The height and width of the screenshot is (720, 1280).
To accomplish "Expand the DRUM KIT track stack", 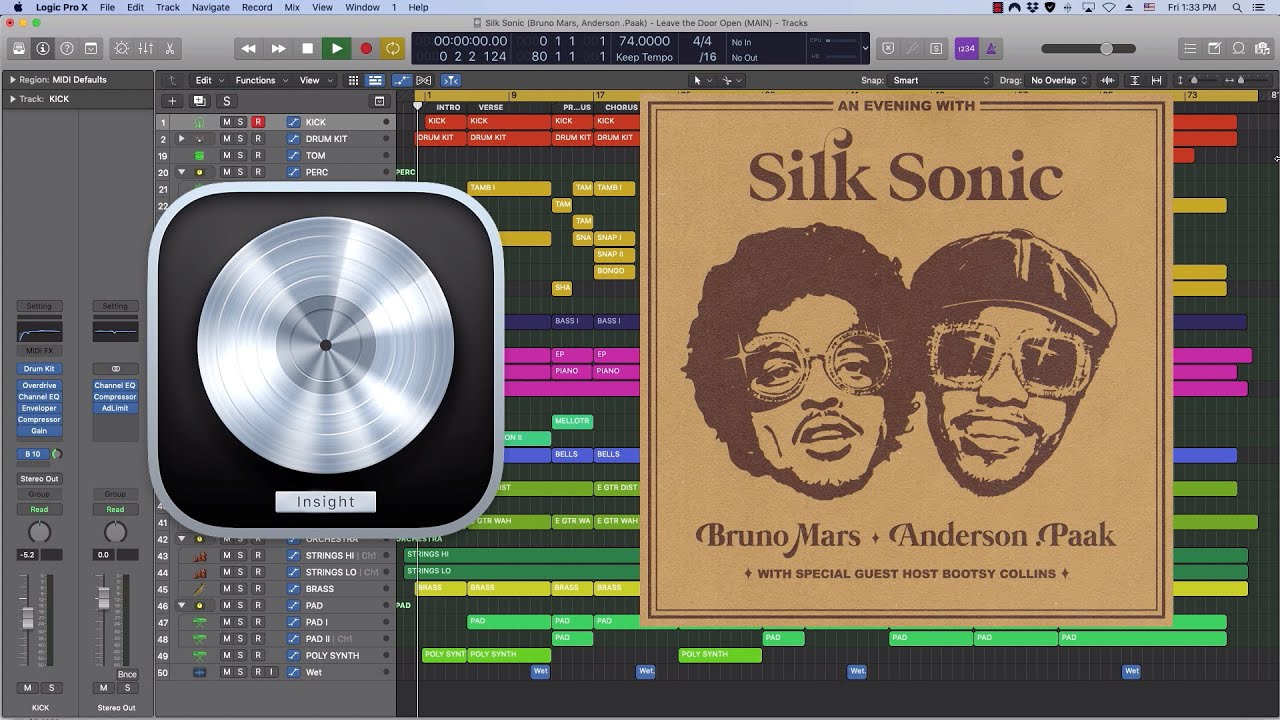I will (x=181, y=139).
